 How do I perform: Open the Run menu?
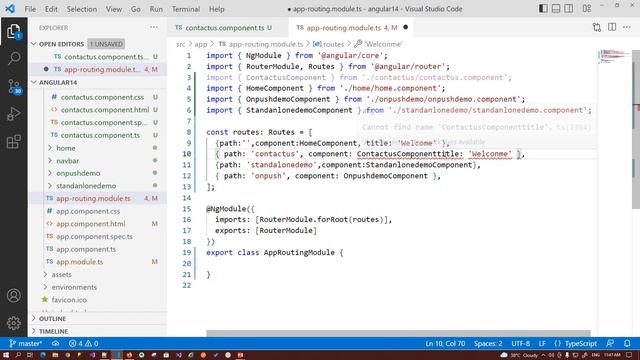pyautogui.click(x=156, y=9)
